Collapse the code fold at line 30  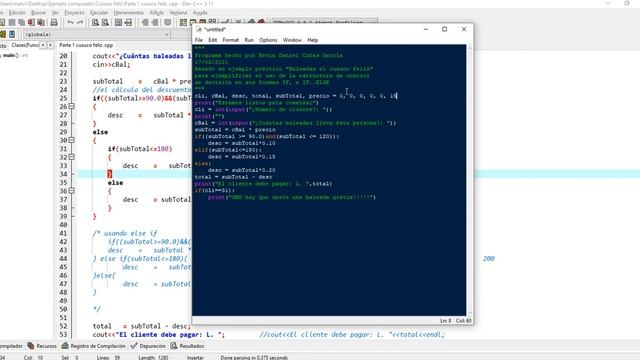click(x=71, y=140)
